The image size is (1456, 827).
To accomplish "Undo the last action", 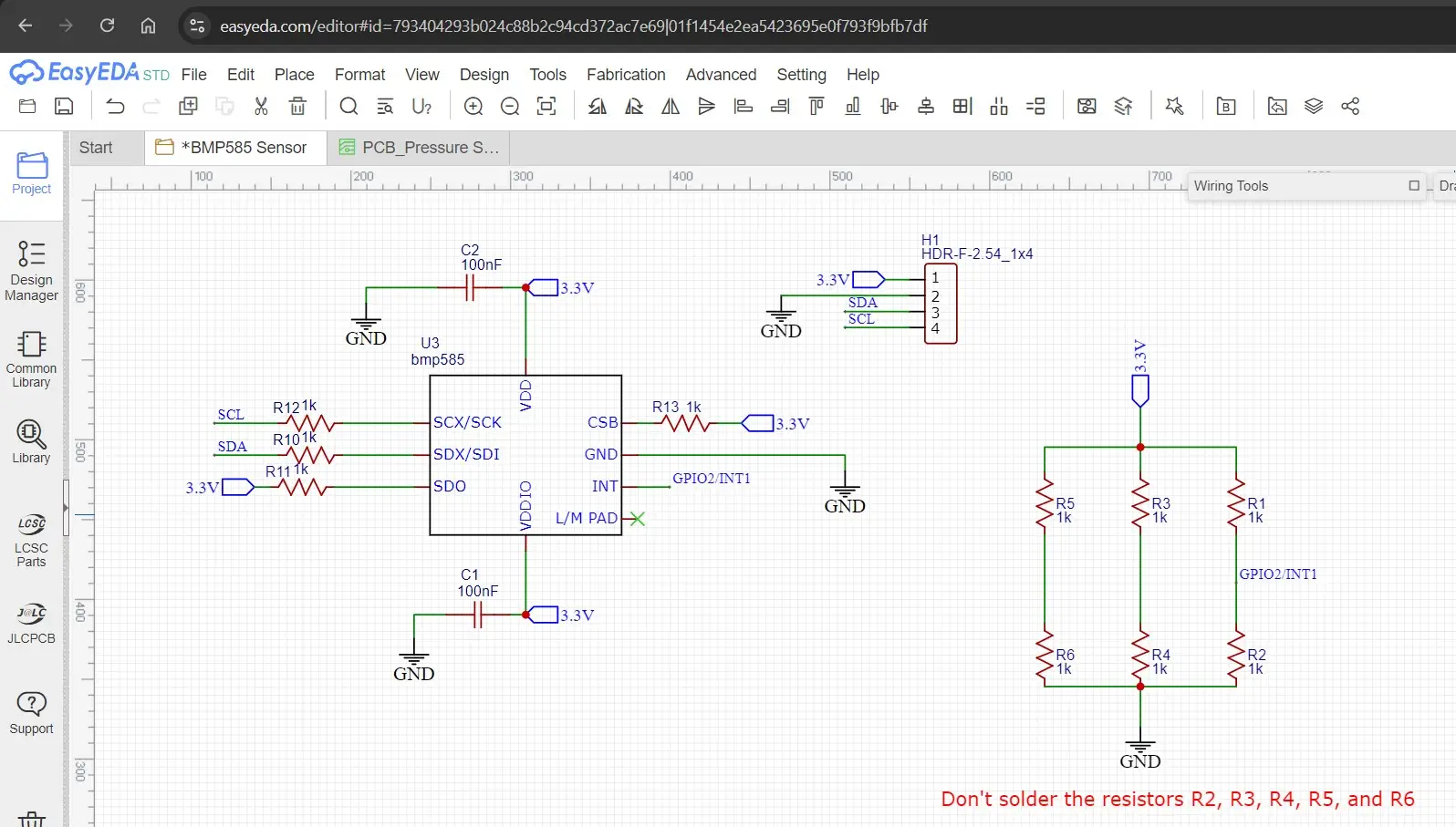I will [115, 106].
